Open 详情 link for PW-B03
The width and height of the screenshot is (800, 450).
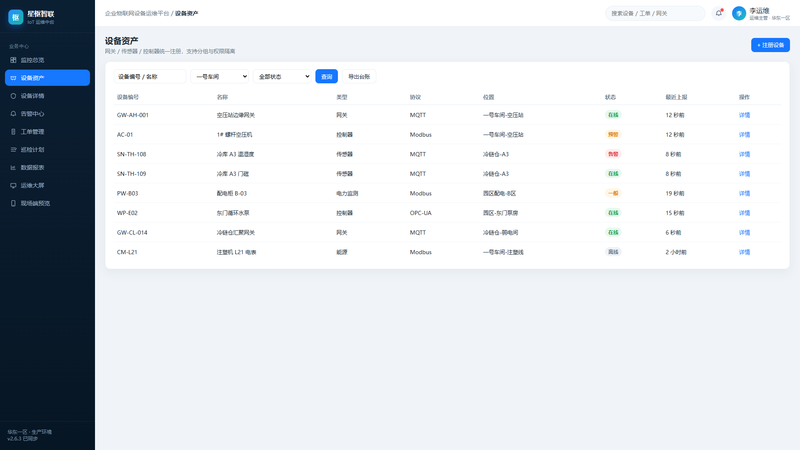tap(744, 193)
